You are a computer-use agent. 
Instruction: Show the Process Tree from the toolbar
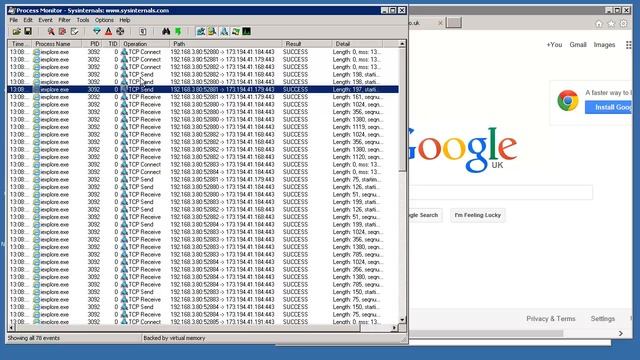tap(142, 31)
